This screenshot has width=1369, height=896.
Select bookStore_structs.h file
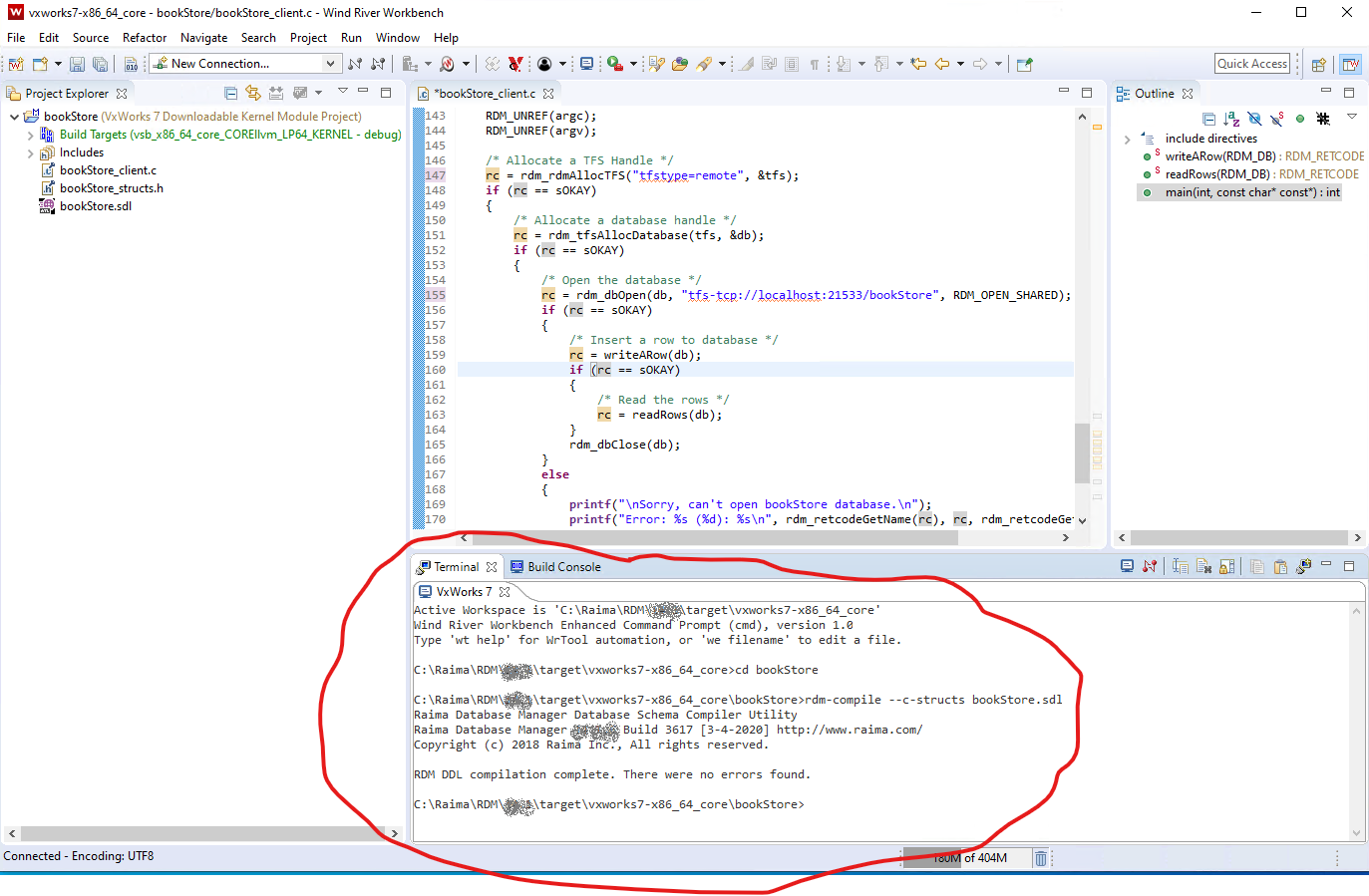coord(112,188)
